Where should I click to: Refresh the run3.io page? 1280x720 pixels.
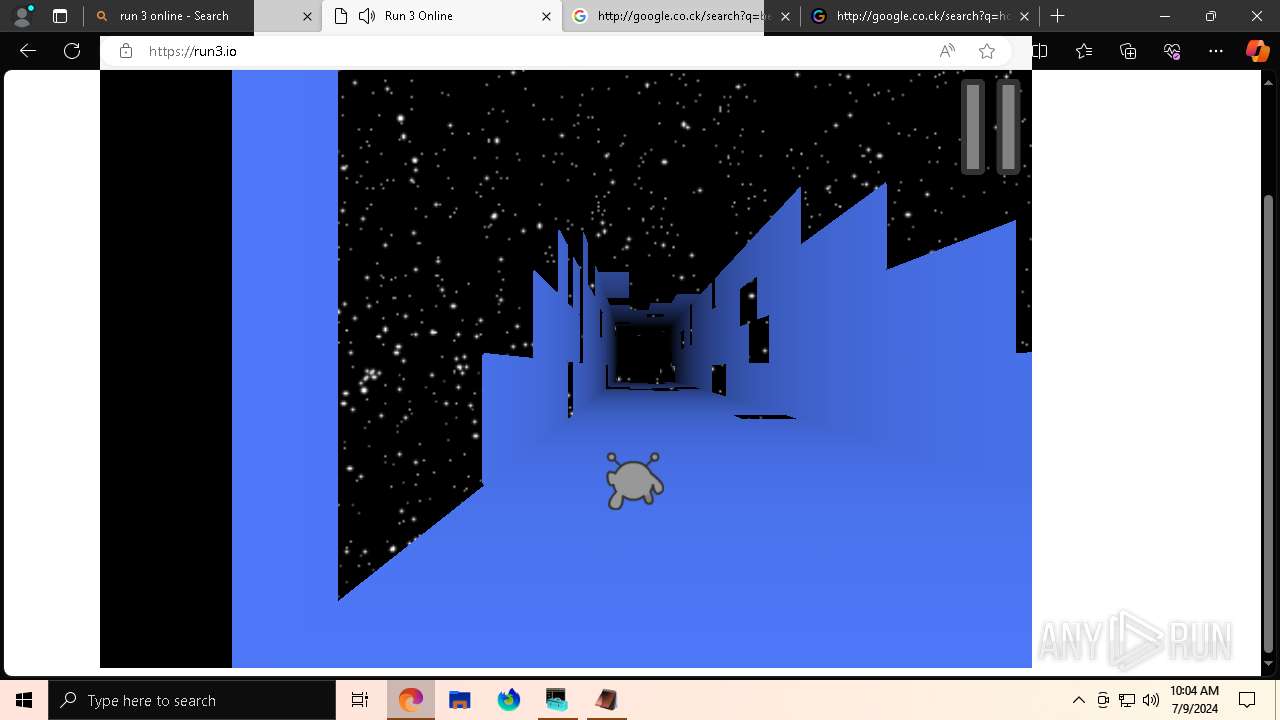tap(72, 51)
